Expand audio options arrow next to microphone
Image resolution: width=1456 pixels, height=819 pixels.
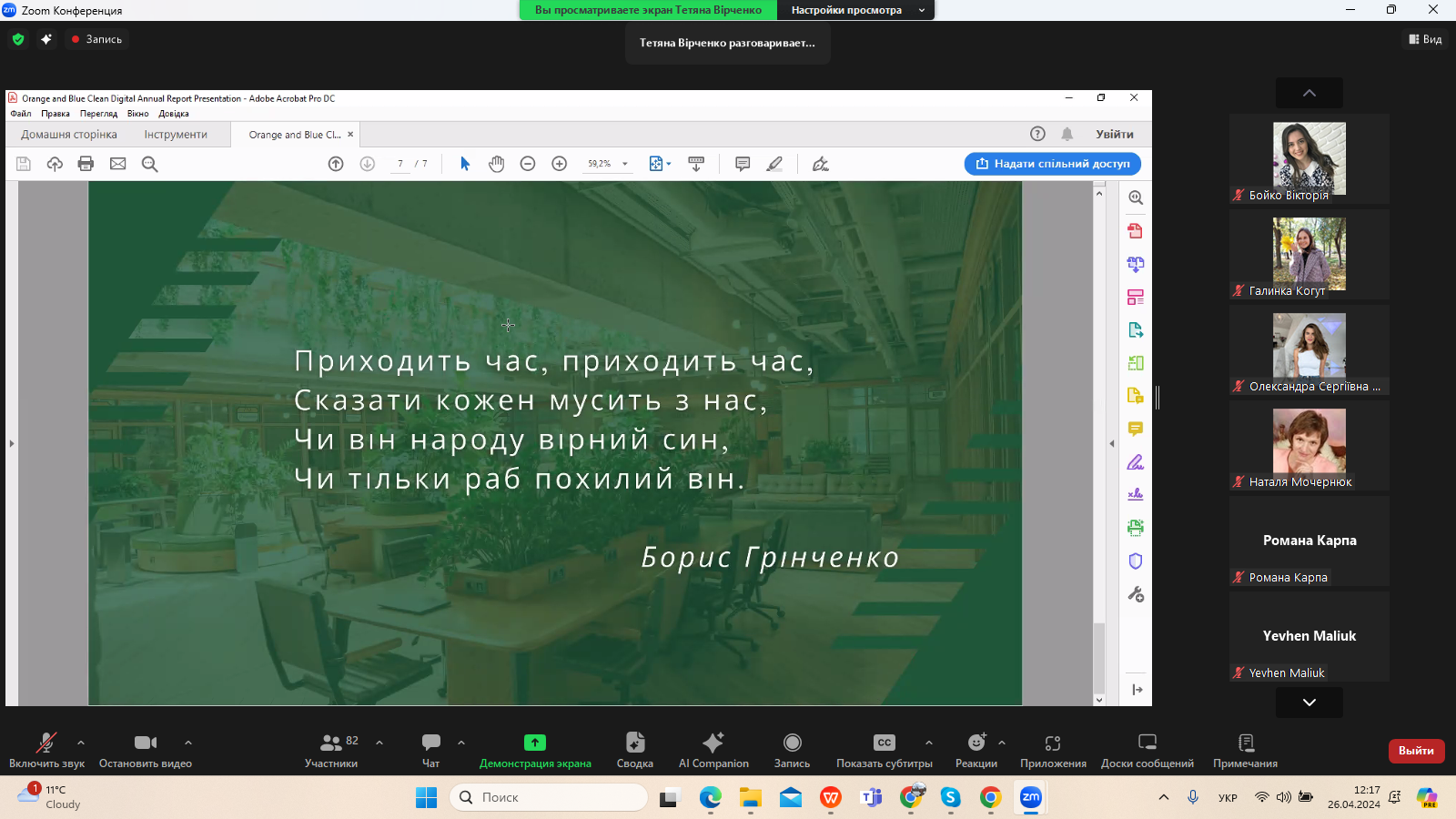coord(81,743)
